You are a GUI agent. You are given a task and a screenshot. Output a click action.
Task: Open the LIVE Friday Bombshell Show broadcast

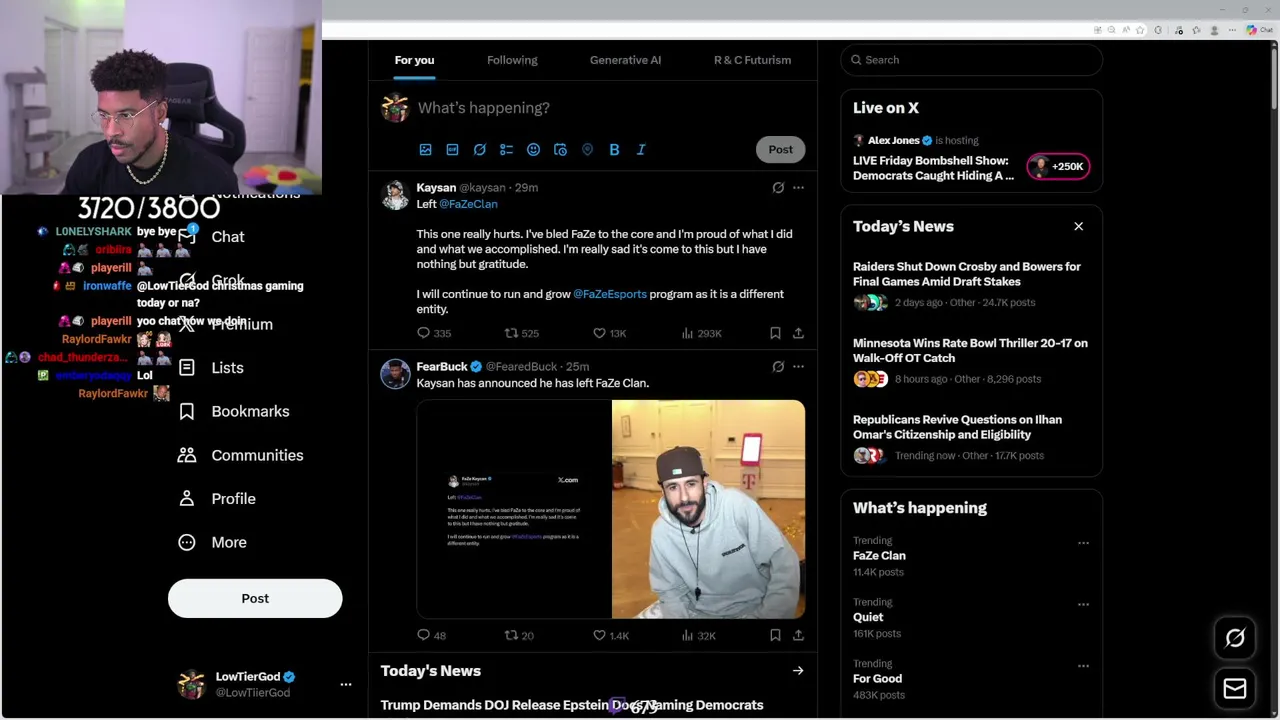tap(933, 168)
